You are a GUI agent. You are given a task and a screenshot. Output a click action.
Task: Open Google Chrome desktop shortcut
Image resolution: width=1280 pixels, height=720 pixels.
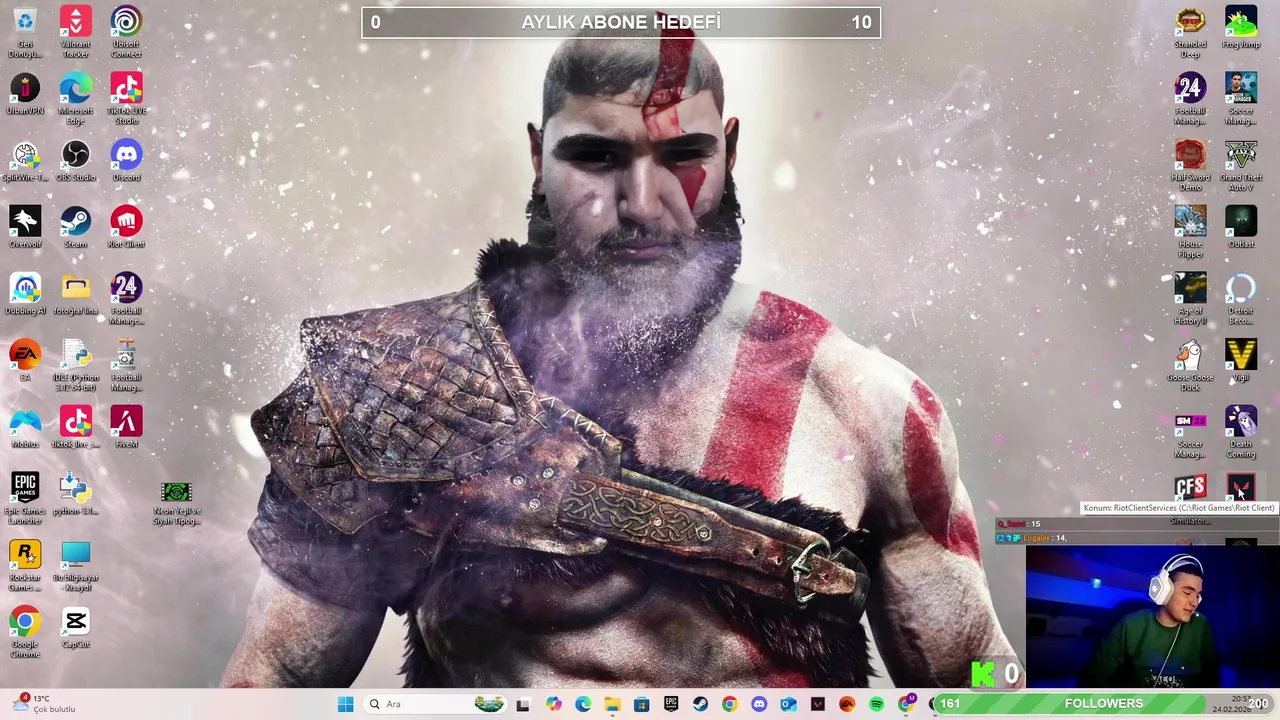click(x=25, y=632)
